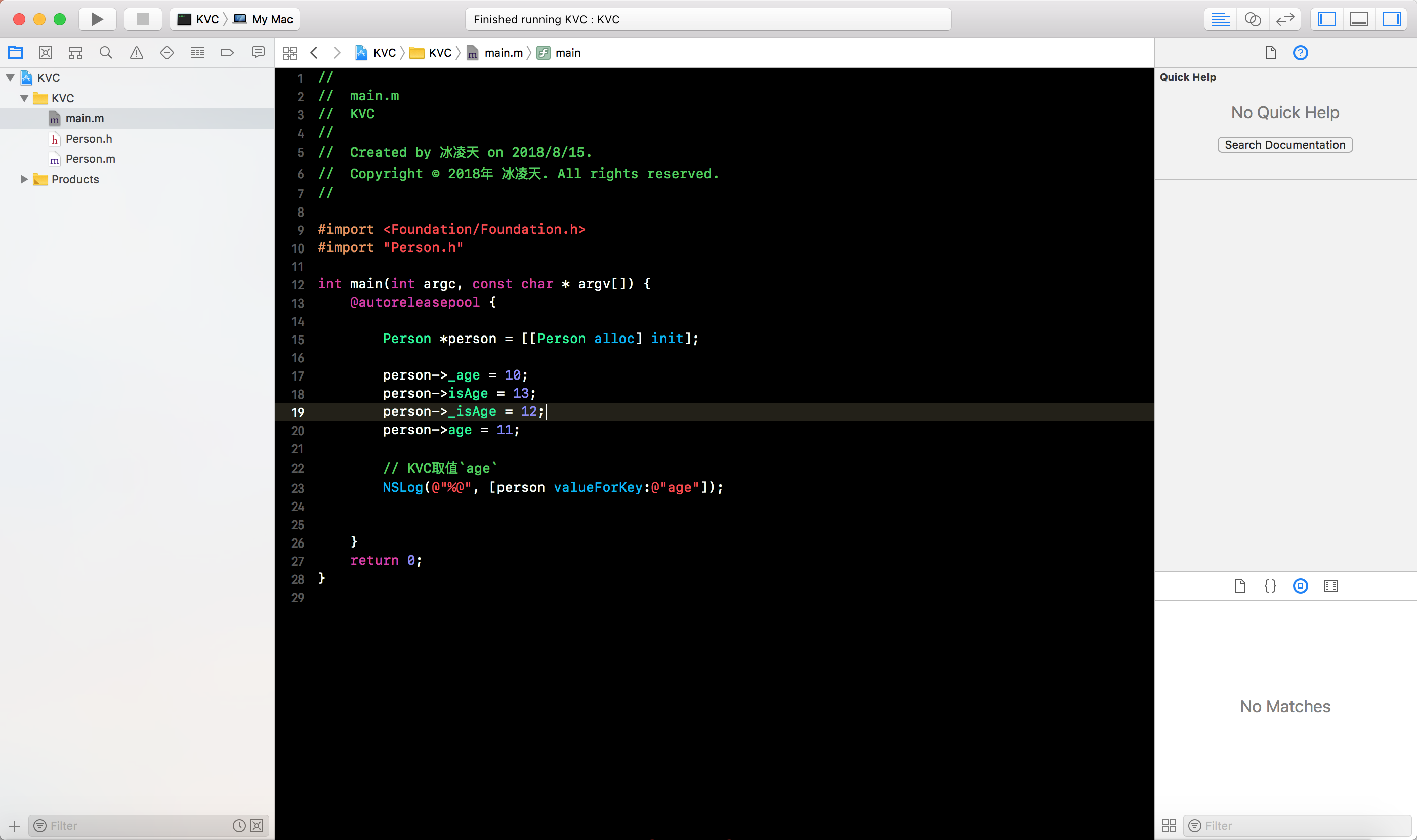The width and height of the screenshot is (1417, 840).
Task: Collapse the KVC yellow group folder
Action: (24, 98)
